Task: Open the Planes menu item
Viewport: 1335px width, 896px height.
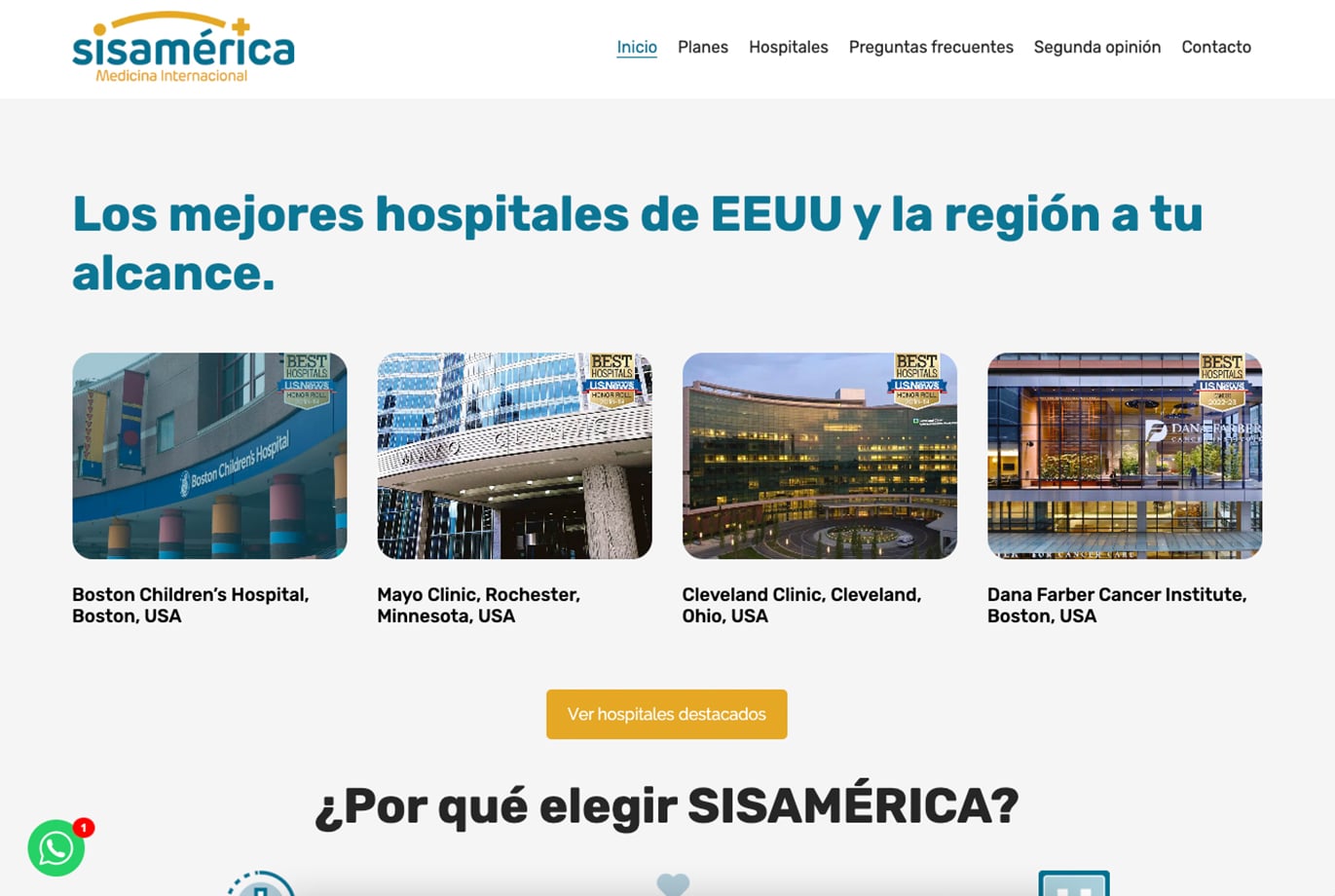Action: coord(703,47)
